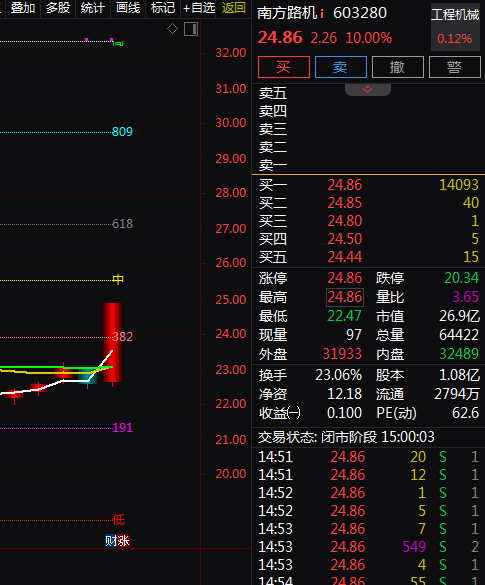Image resolution: width=485 pixels, height=585 pixels.
Task: Click the 买四 price 24.50
Action: point(345,239)
